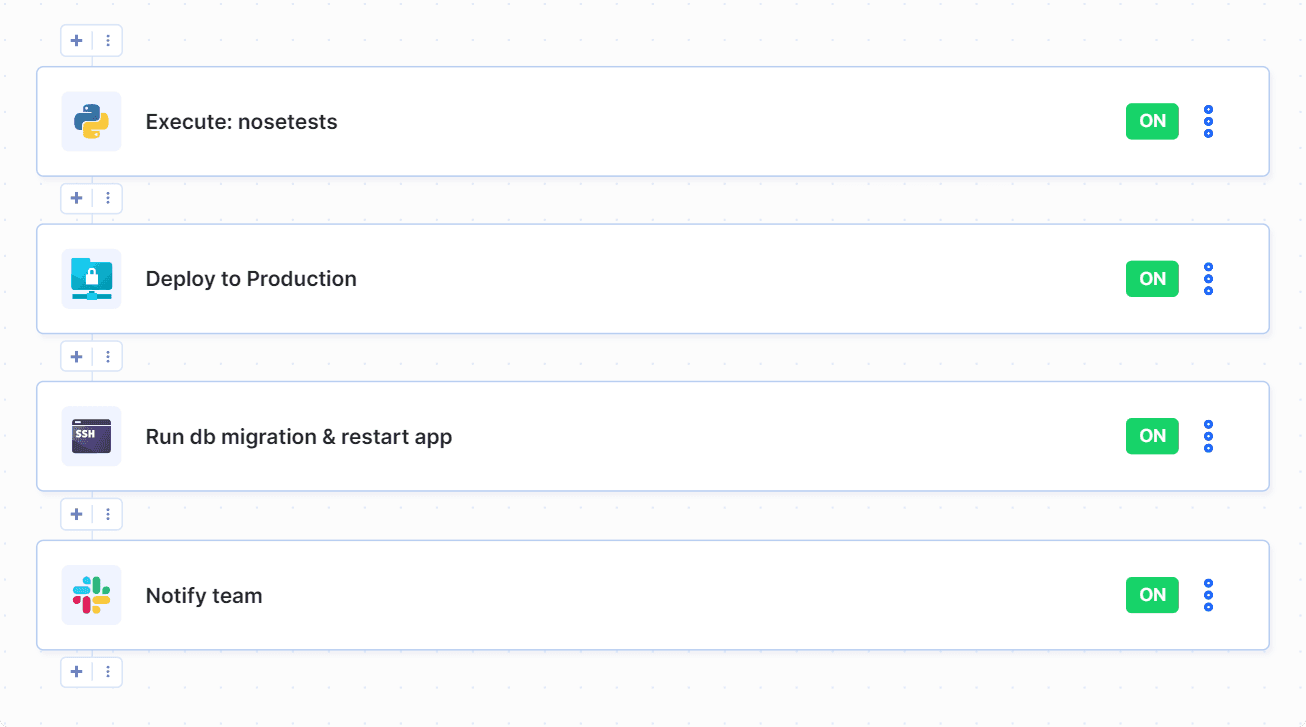Image resolution: width=1306 pixels, height=727 pixels.
Task: Open the SSH action via its terminal icon
Action: pos(91,436)
